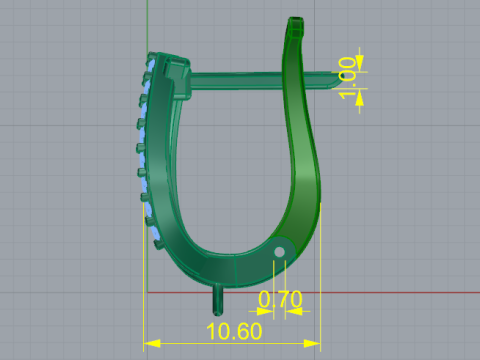Select the 0.70 hole dimension text

click(280, 299)
